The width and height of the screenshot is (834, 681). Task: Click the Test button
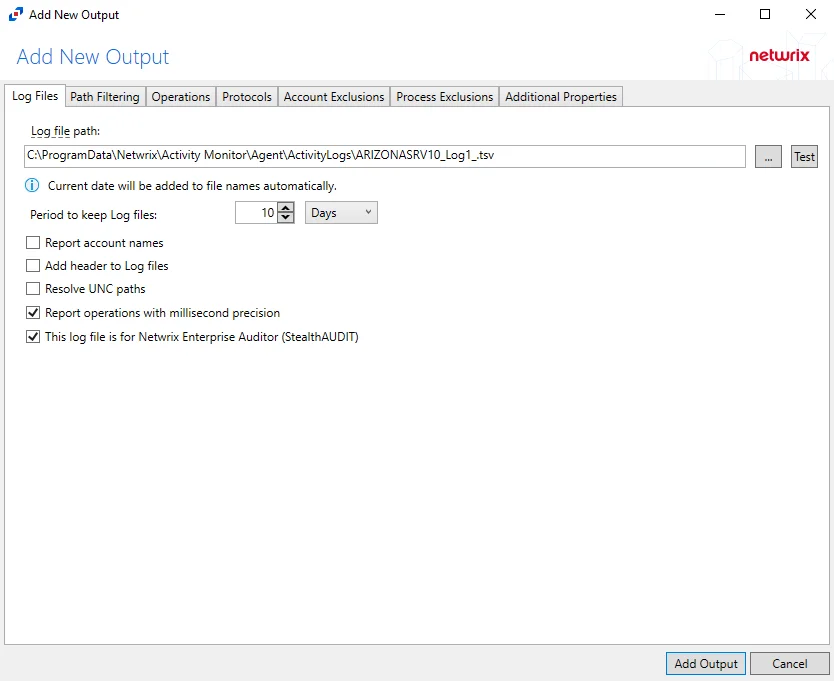[804, 156]
